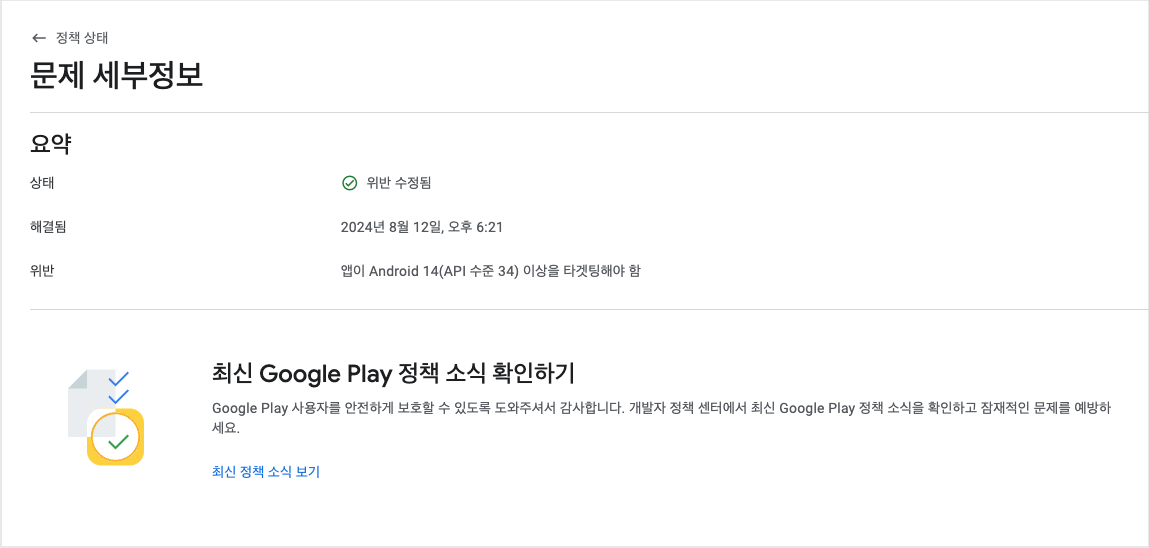The width and height of the screenshot is (1149, 548).
Task: Click the back arrow next to 정책 상태
Action: [x=39, y=38]
